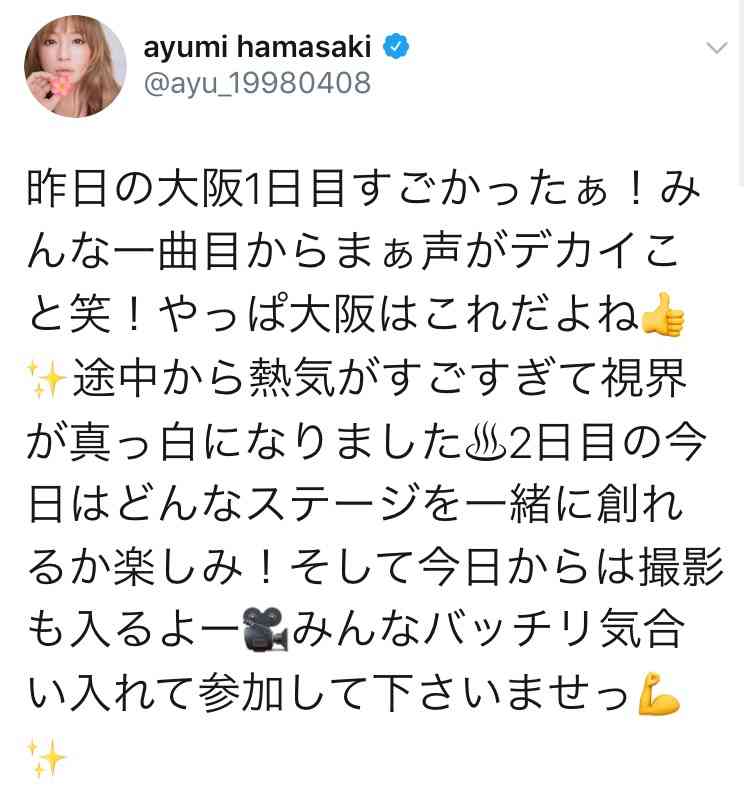The width and height of the screenshot is (750, 804).
Task: Open ayumi hamasaki's profile picture
Action: point(75,66)
